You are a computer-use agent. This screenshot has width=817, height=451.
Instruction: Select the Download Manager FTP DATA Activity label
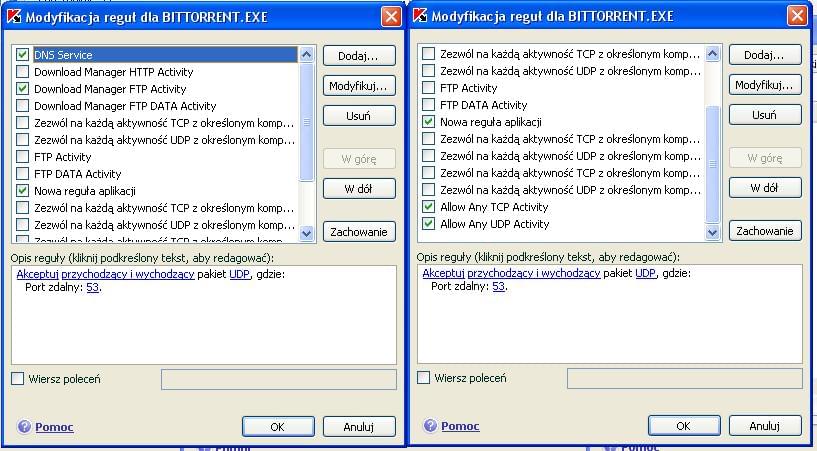(x=125, y=106)
